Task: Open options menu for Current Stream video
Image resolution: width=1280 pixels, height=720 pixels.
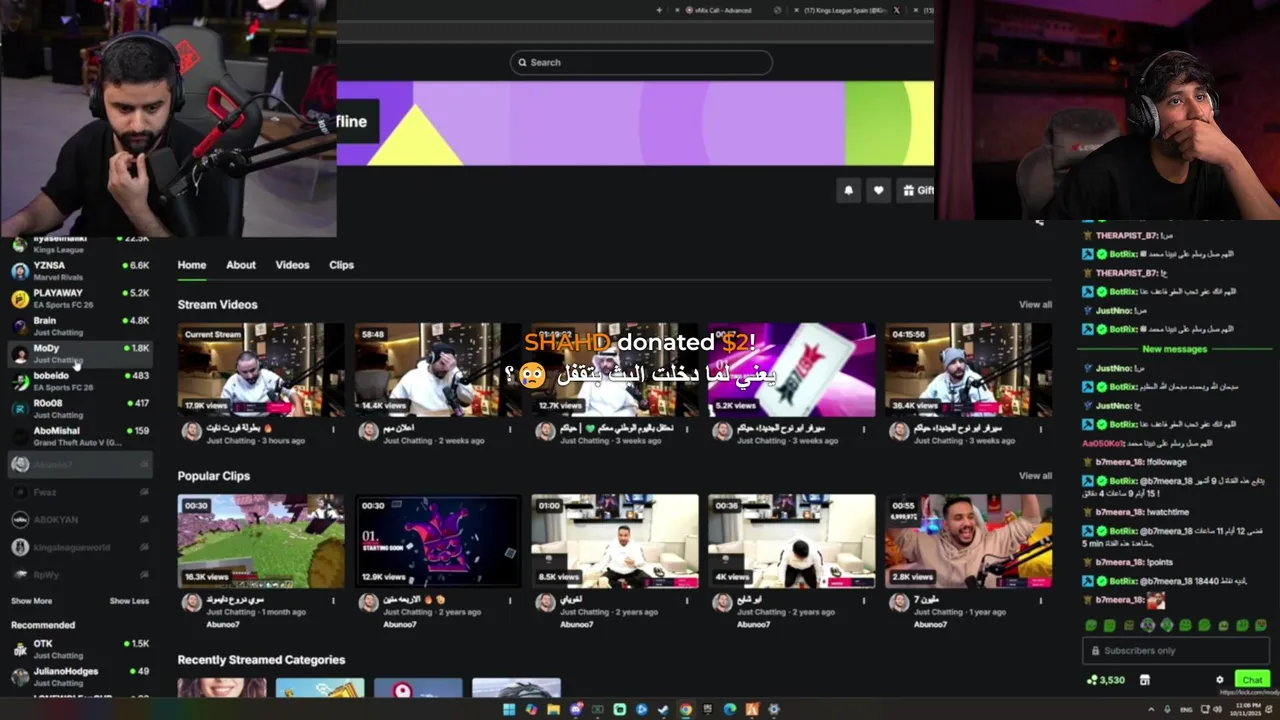Action: pyautogui.click(x=334, y=429)
